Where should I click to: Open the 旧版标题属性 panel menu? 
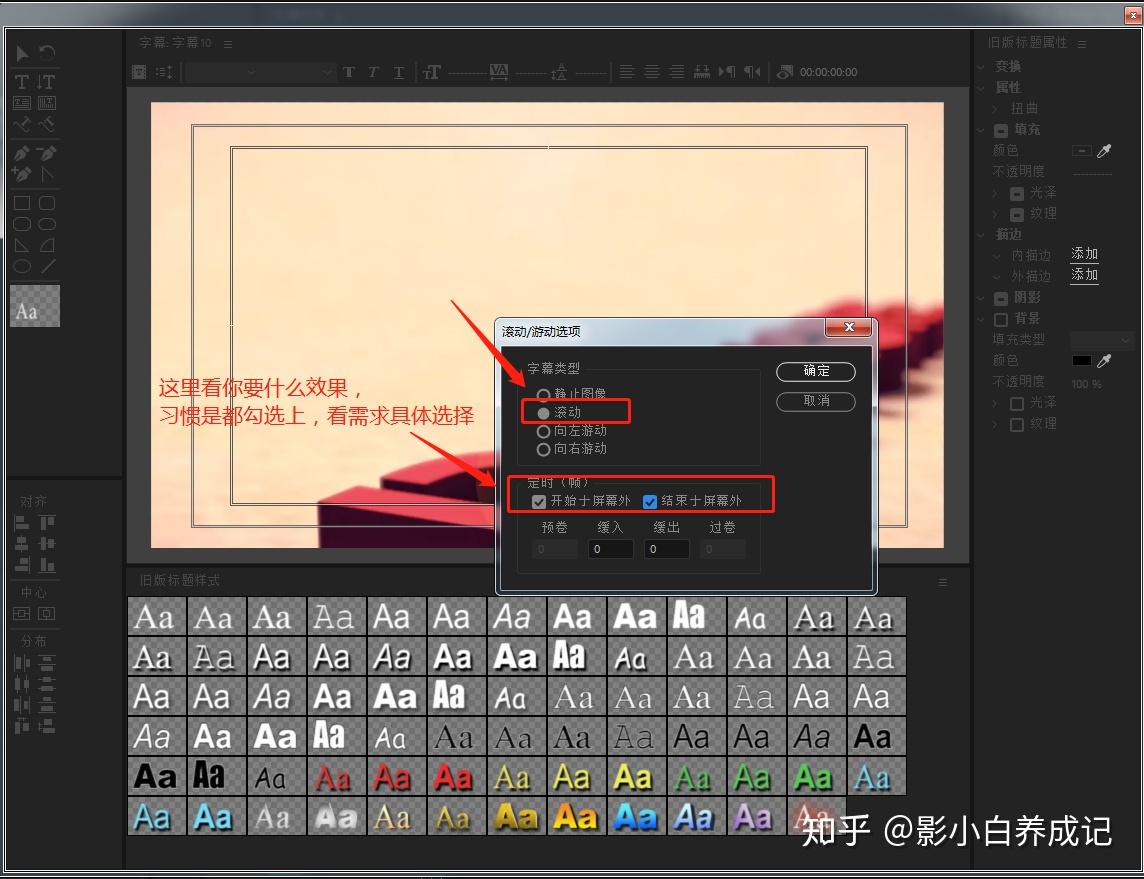tap(1082, 44)
